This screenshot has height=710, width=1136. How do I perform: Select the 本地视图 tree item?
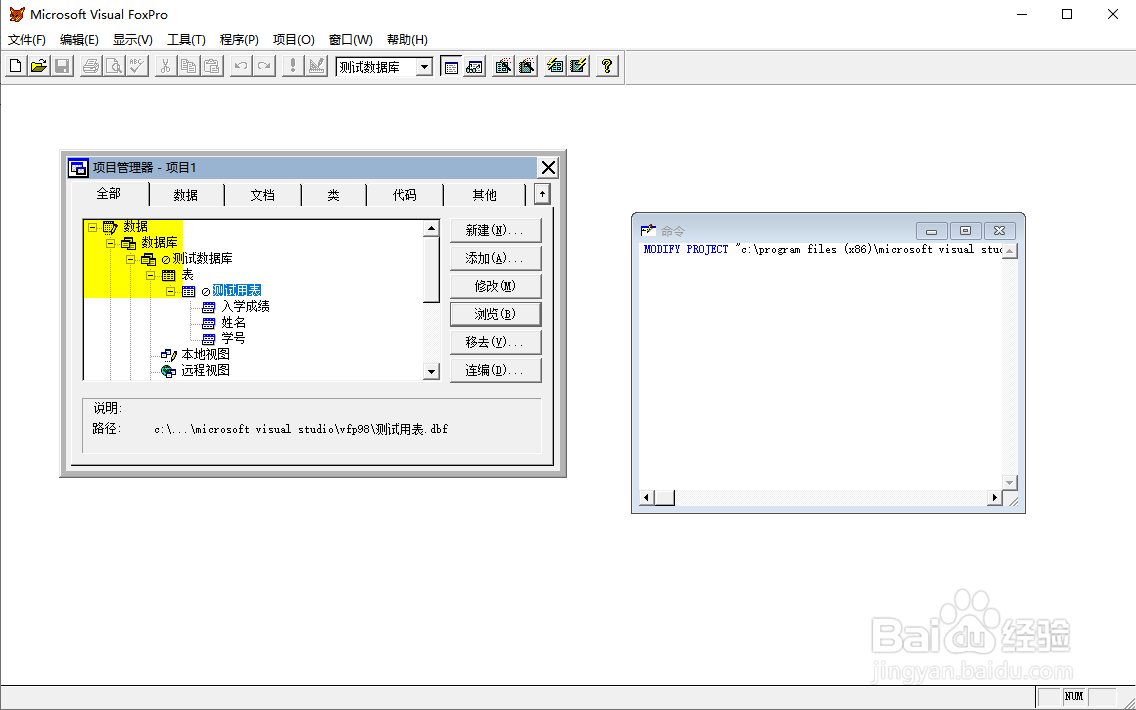(x=205, y=354)
